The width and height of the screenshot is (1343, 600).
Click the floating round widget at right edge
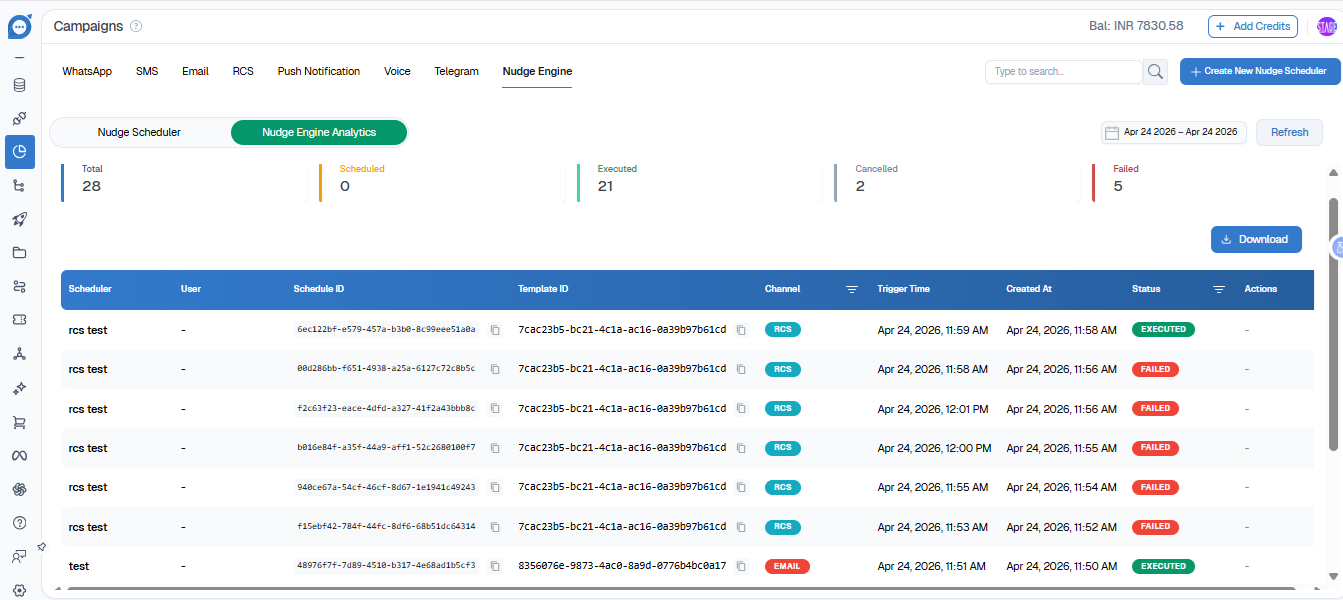[1337, 247]
